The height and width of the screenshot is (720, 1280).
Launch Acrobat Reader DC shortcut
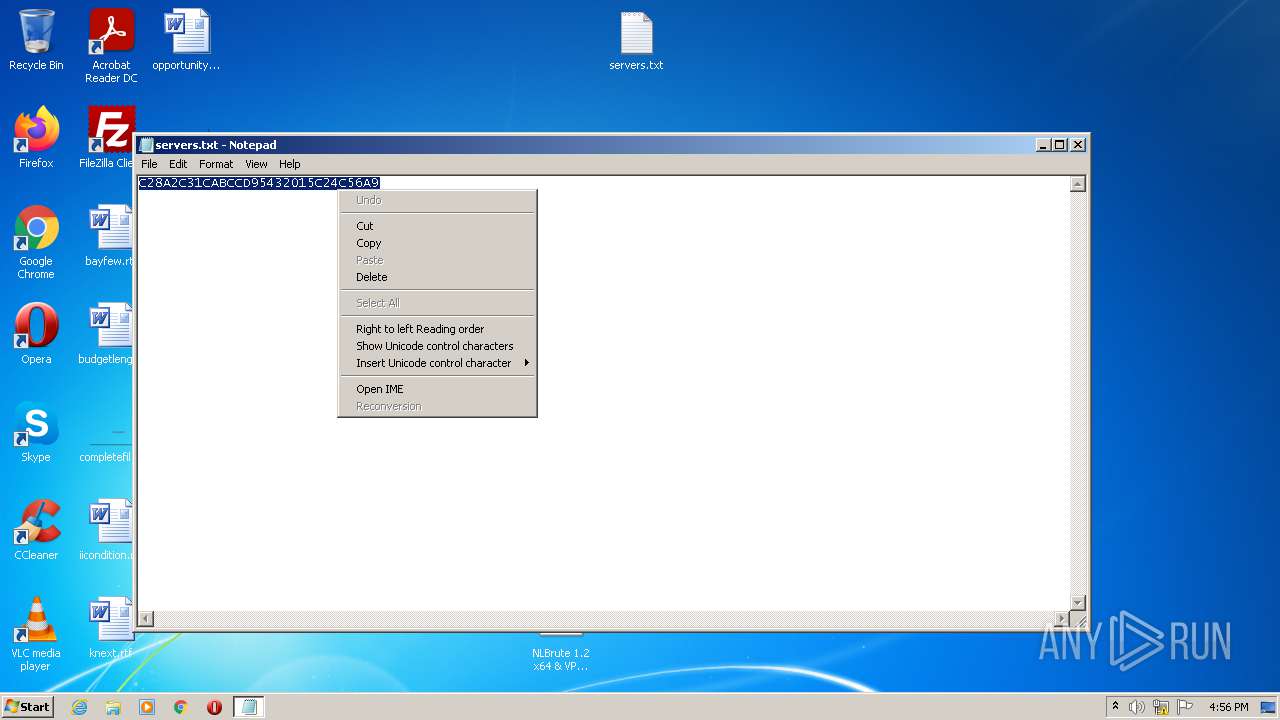pyautogui.click(x=111, y=46)
